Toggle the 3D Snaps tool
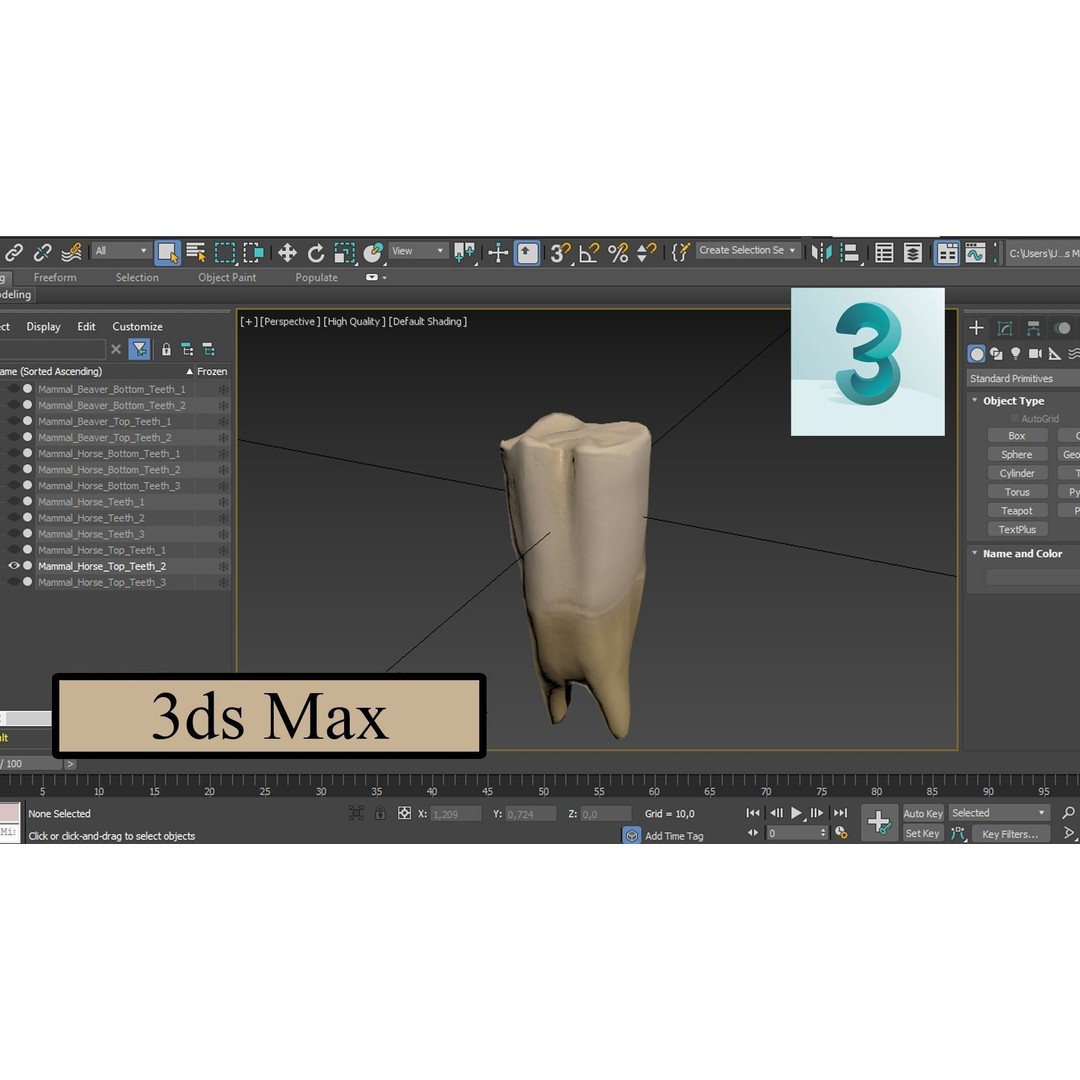The width and height of the screenshot is (1080, 1080). click(560, 253)
